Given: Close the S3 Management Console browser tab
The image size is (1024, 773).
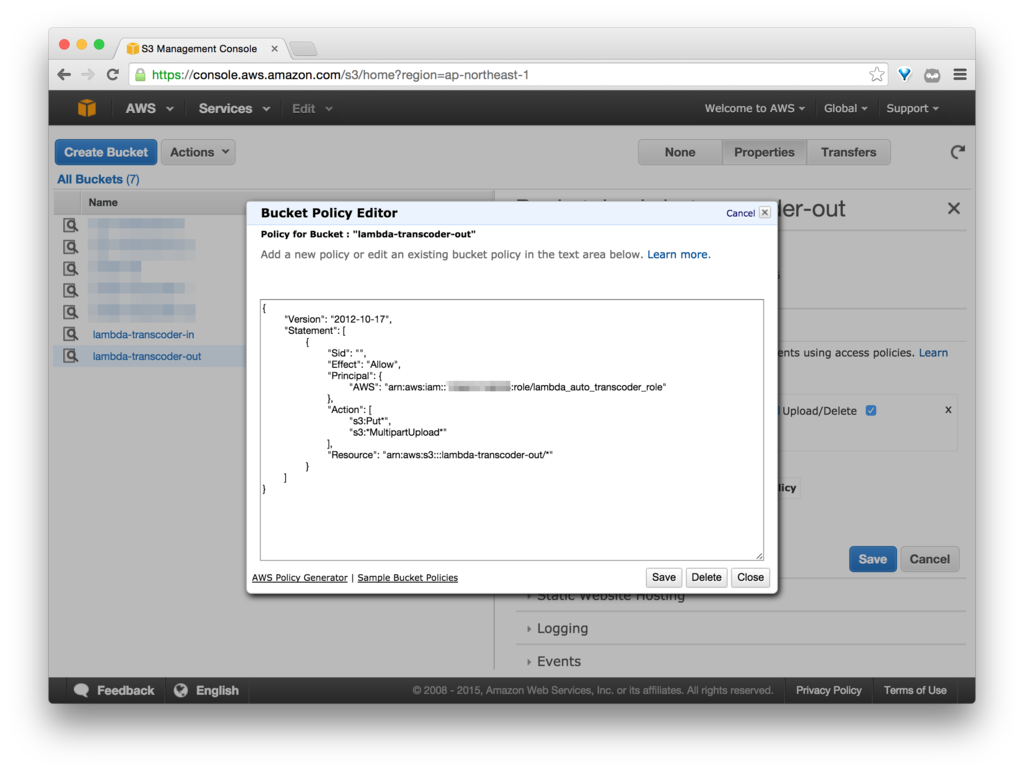Looking at the screenshot, I should [274, 48].
